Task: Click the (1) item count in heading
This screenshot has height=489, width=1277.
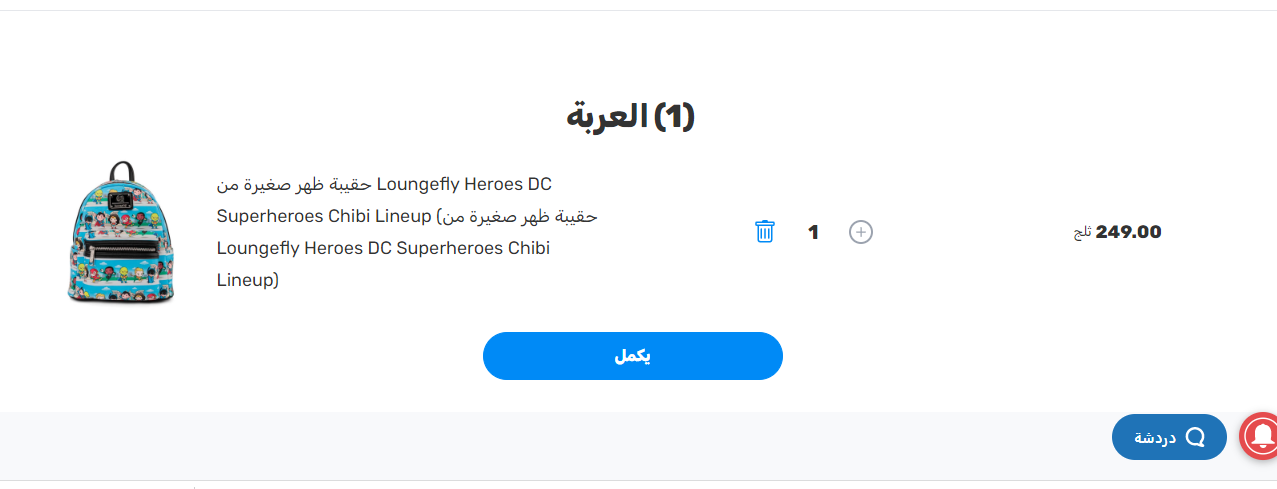Action: pyautogui.click(x=673, y=117)
